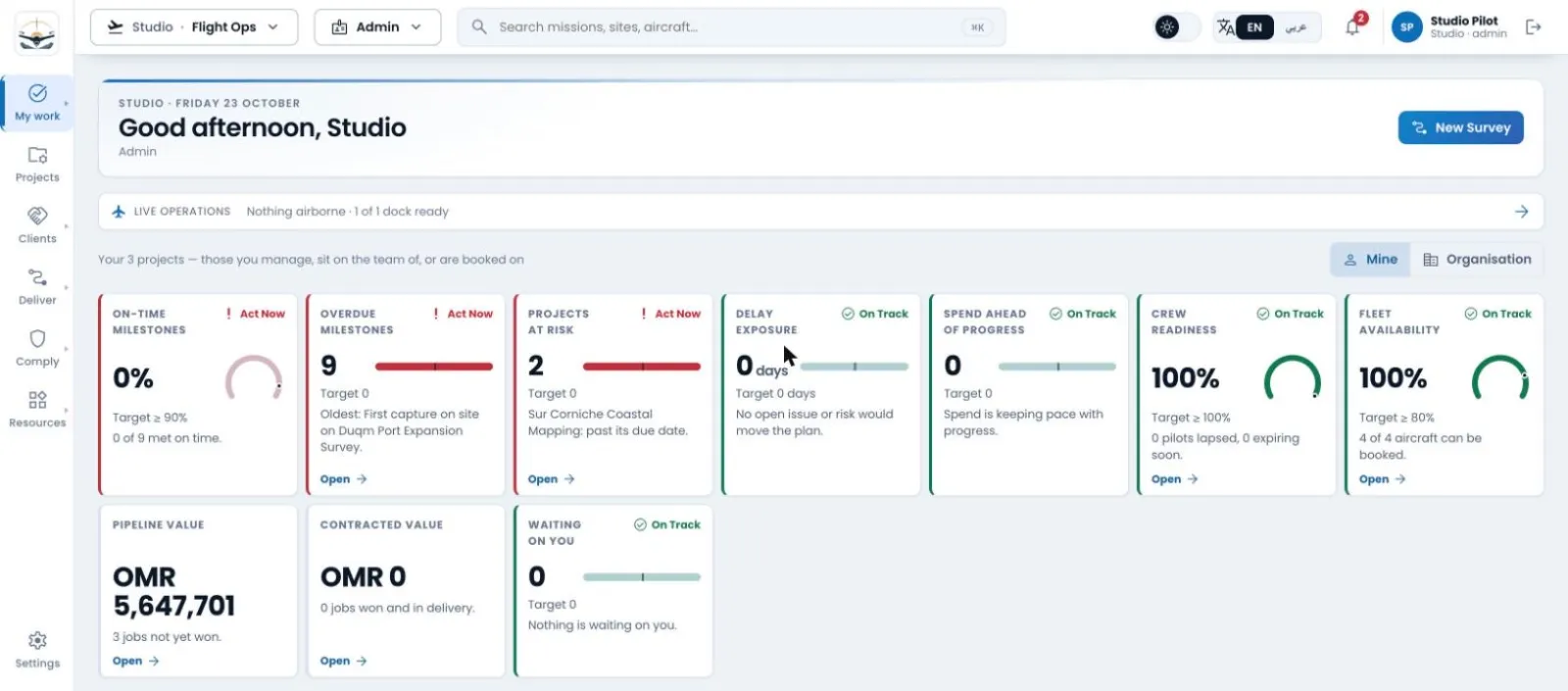1568x691 pixels.
Task: Click the search missions input field
Action: 731,27
